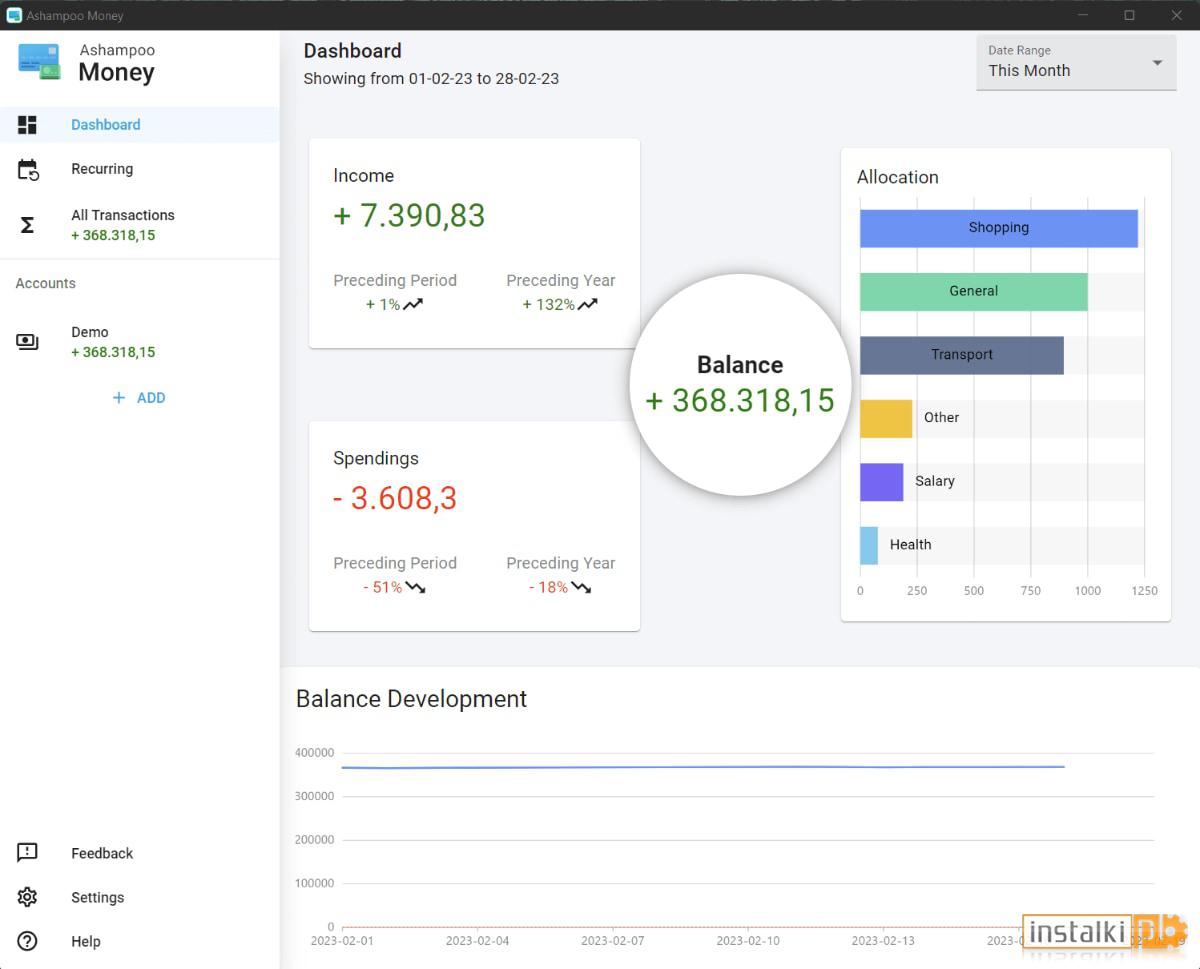This screenshot has width=1200, height=969.
Task: Click the Recurring calendar icon
Action: point(28,169)
